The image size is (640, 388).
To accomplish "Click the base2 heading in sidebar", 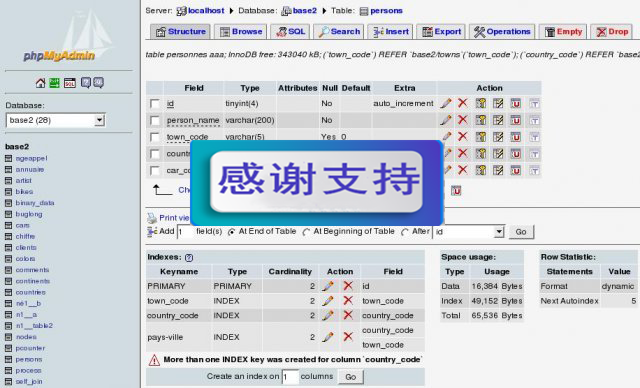I will tap(17, 146).
